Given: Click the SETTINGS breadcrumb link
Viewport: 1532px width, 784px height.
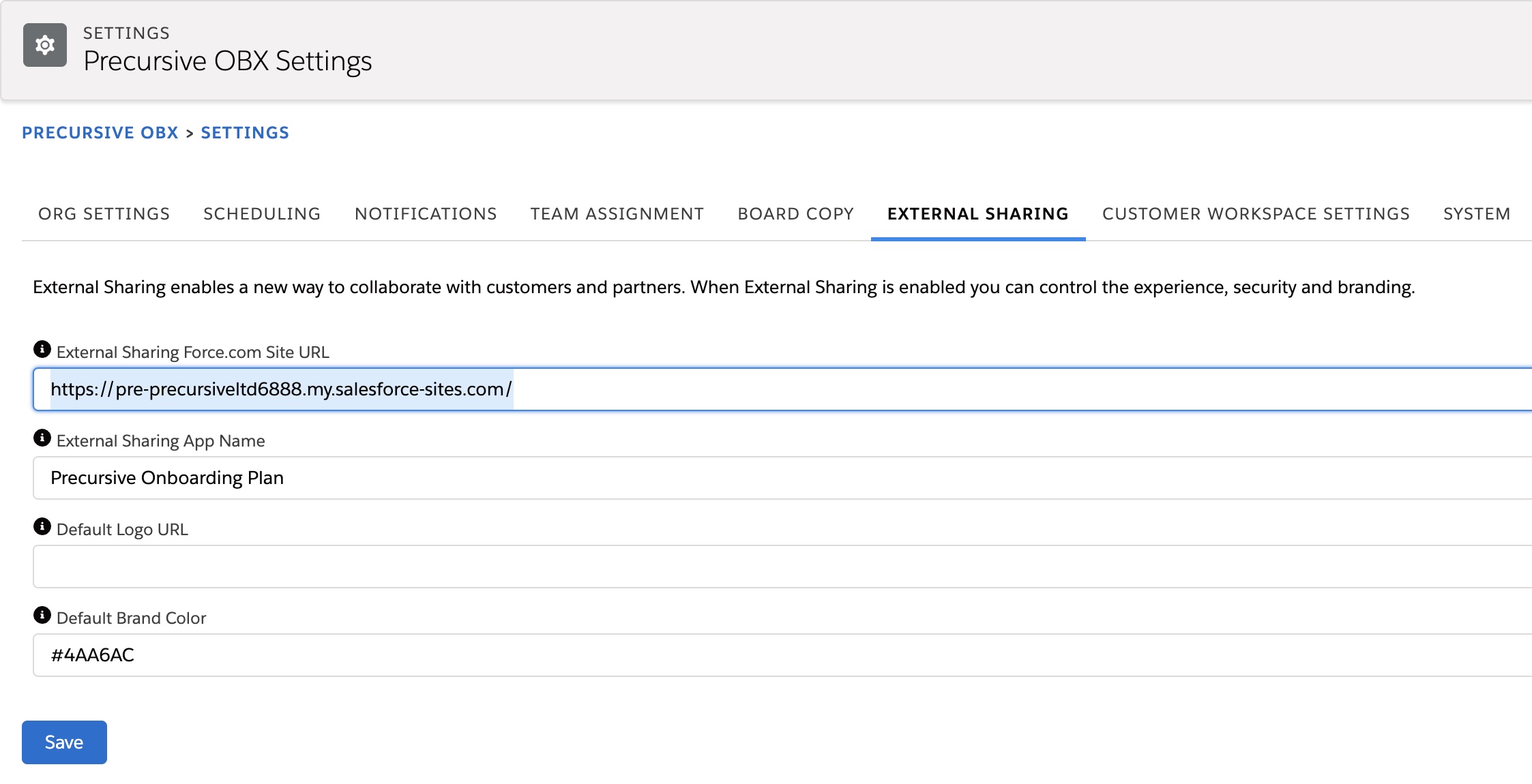Looking at the screenshot, I should pyautogui.click(x=245, y=132).
